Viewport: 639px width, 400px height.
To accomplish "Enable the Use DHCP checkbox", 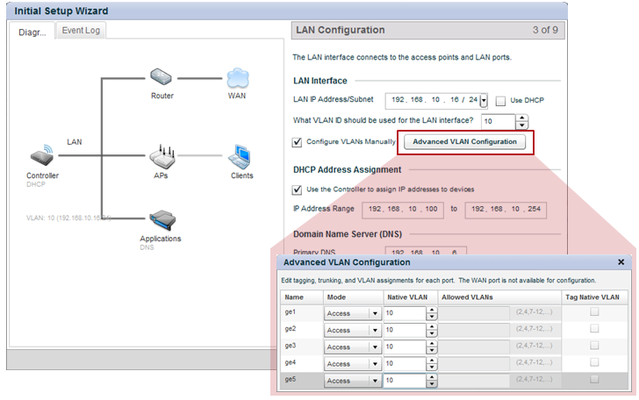I will (x=500, y=101).
